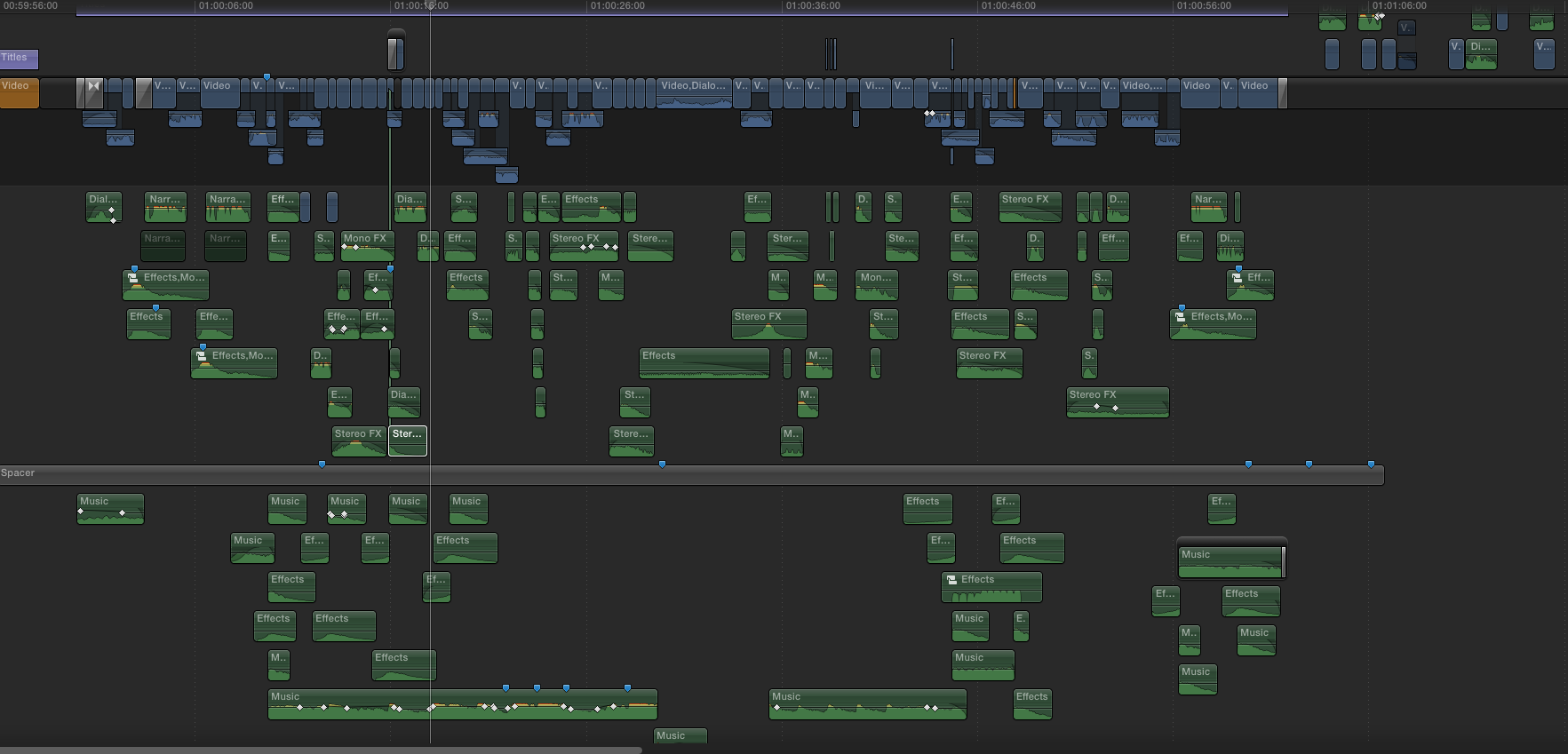Click leftmost marker on long keyframed Music clip

pos(506,687)
